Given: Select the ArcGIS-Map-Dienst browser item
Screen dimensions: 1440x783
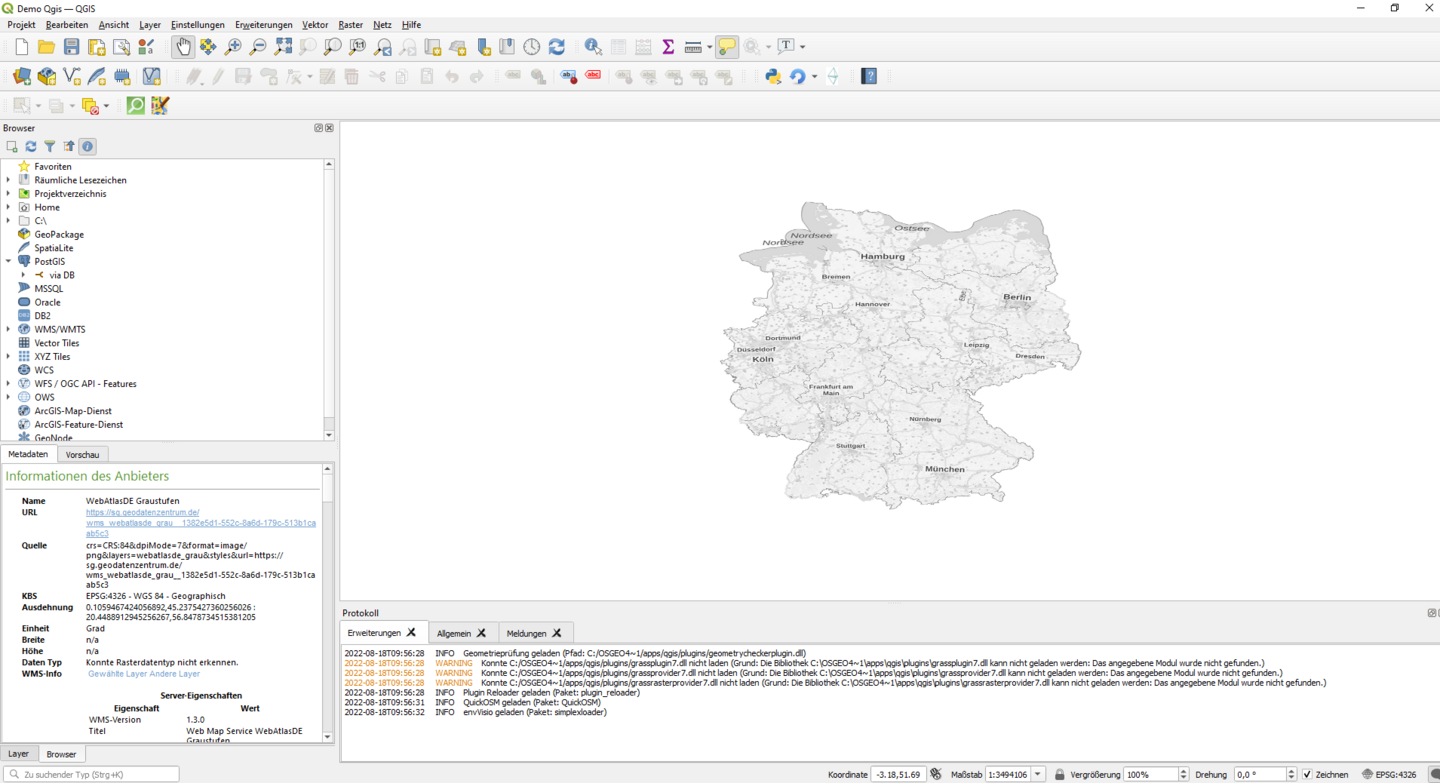Looking at the screenshot, I should coord(72,411).
